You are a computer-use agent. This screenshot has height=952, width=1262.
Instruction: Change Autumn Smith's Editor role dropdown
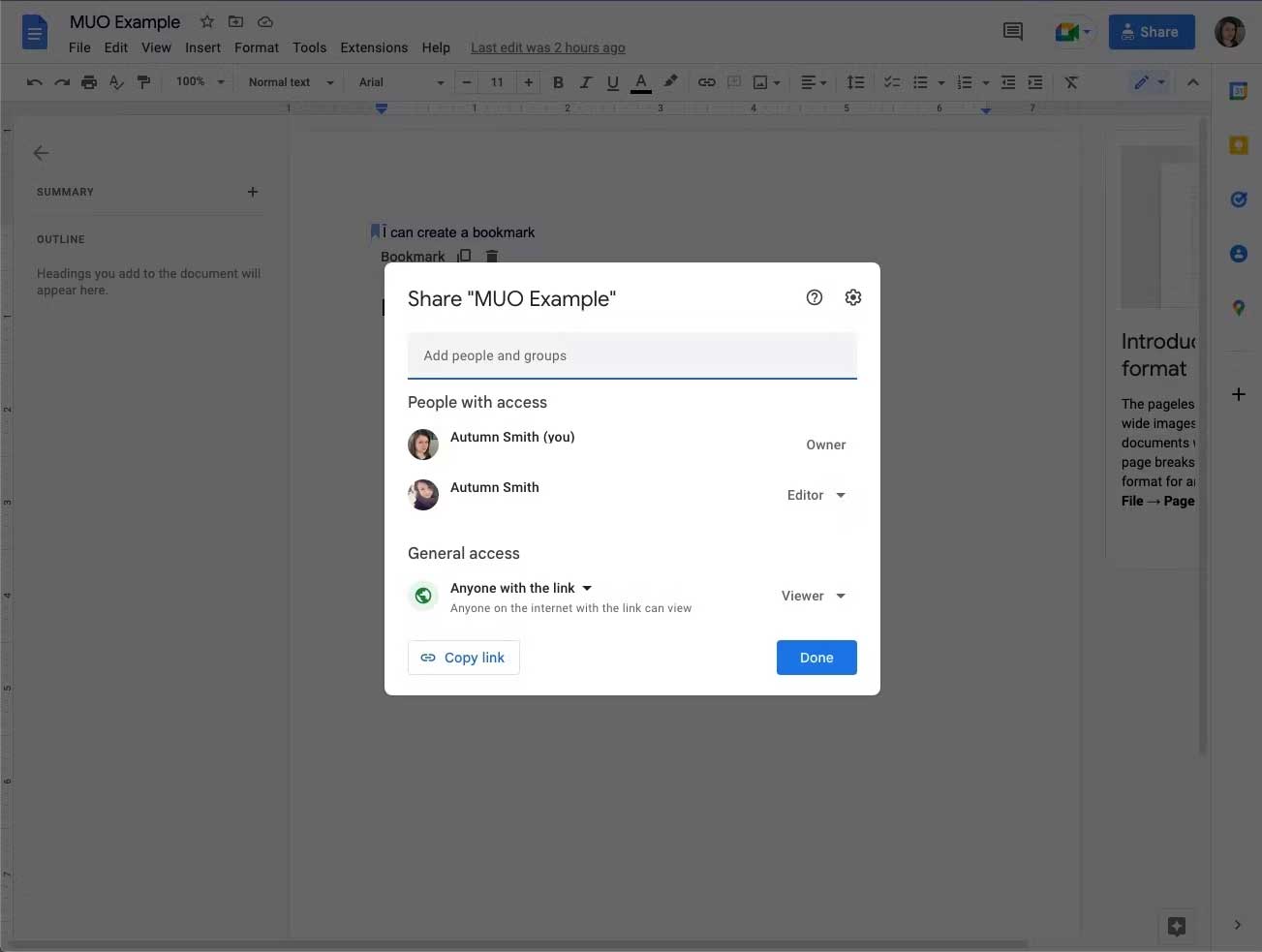(816, 495)
